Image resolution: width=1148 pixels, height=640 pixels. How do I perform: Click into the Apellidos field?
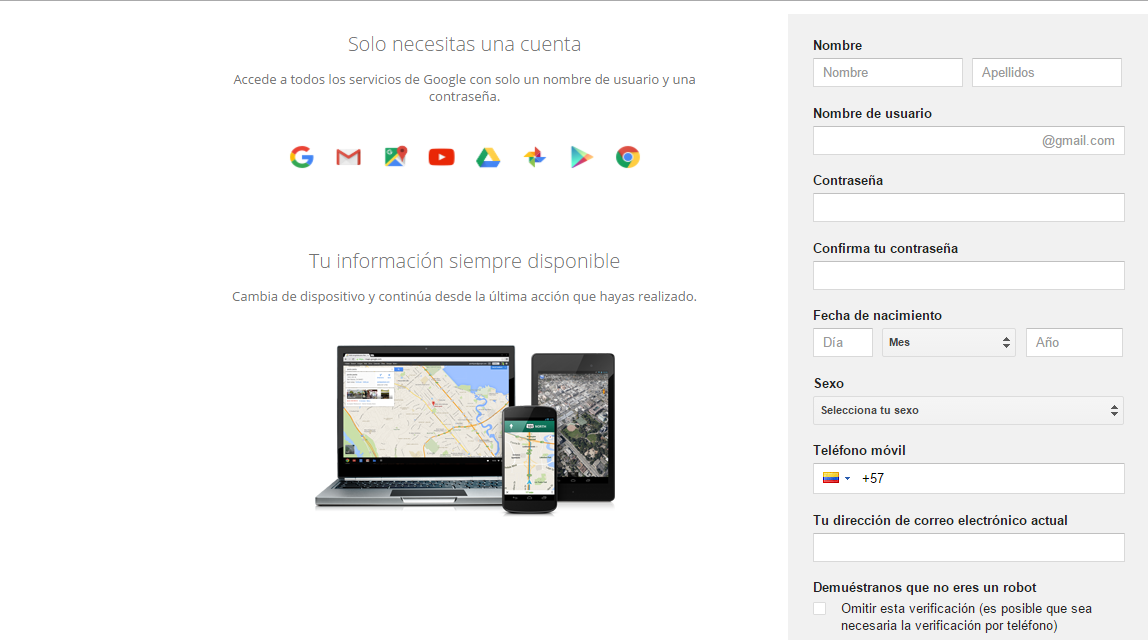(1046, 73)
